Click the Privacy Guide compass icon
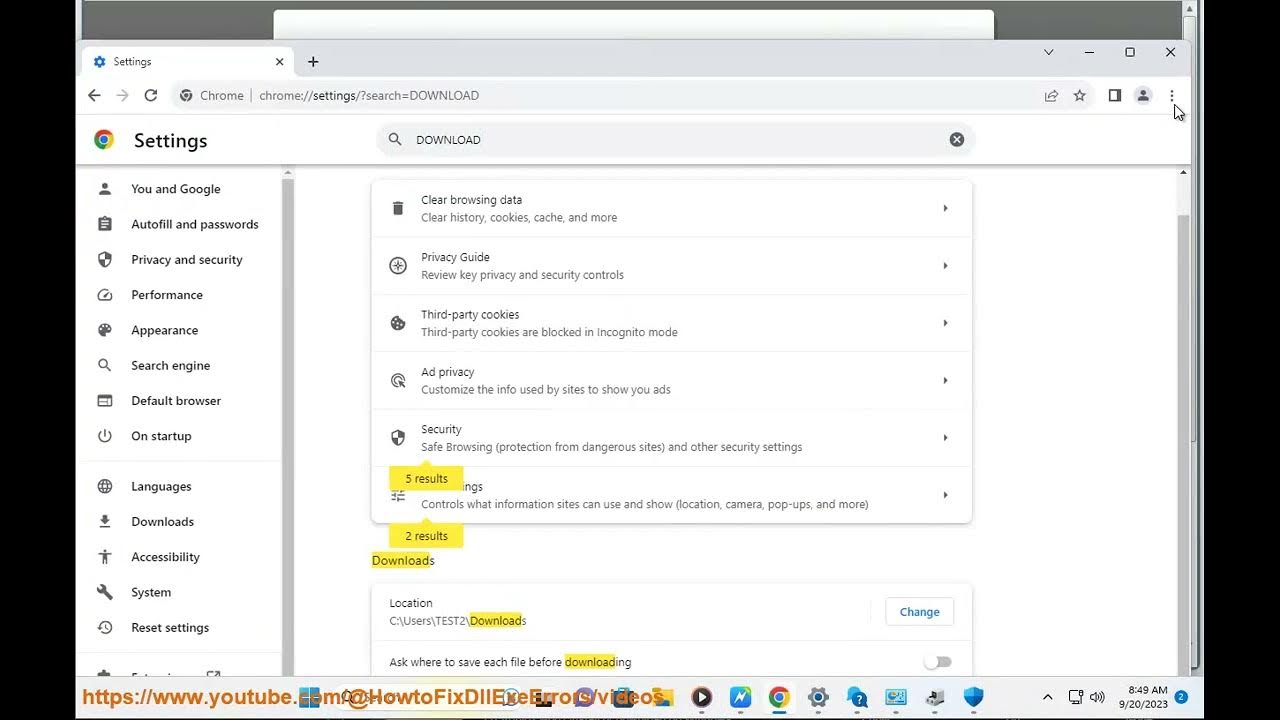The width and height of the screenshot is (1280, 720). 398,266
